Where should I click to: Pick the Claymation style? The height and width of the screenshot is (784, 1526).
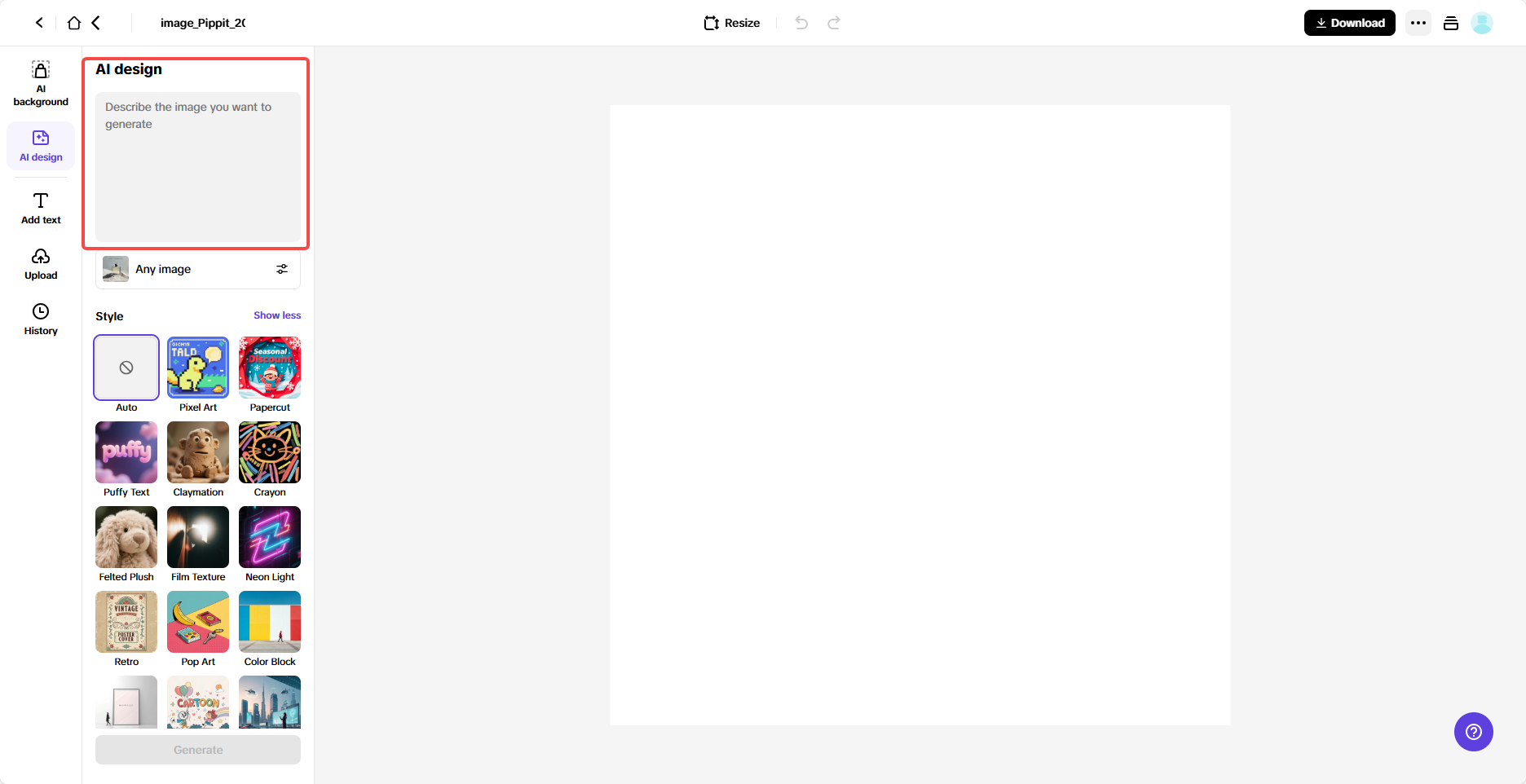[x=198, y=452]
